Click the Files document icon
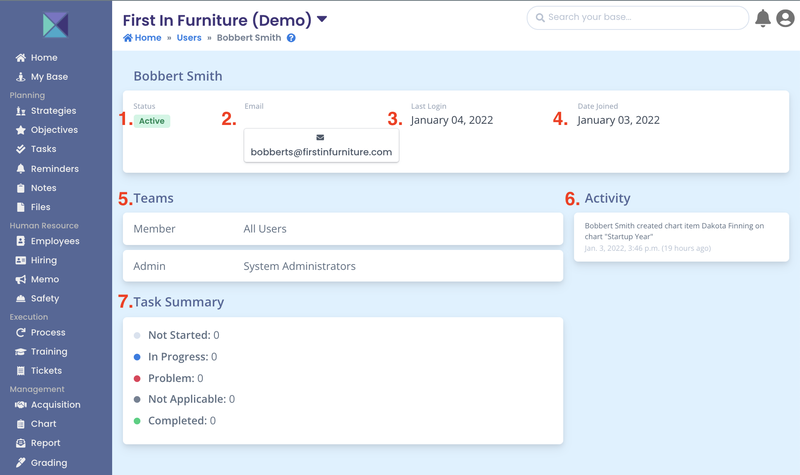This screenshot has height=475, width=800. (20, 207)
